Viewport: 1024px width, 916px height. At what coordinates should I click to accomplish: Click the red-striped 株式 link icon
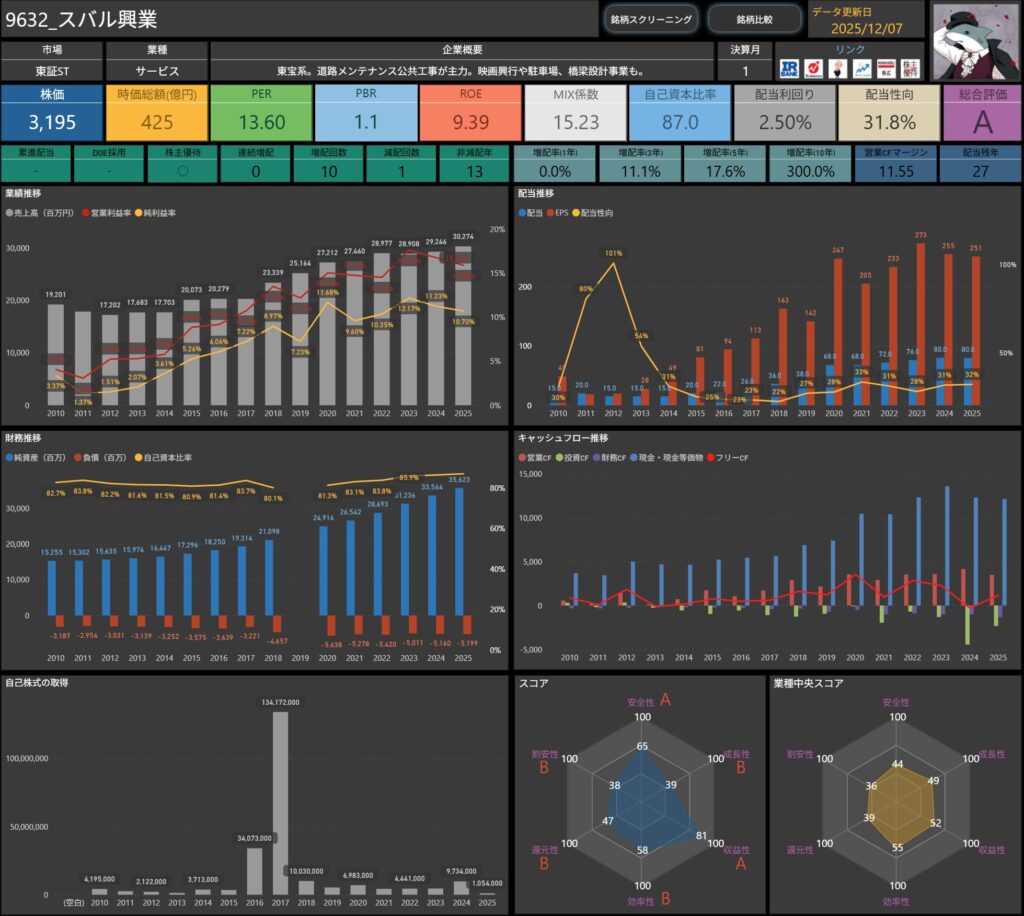[x=885, y=68]
